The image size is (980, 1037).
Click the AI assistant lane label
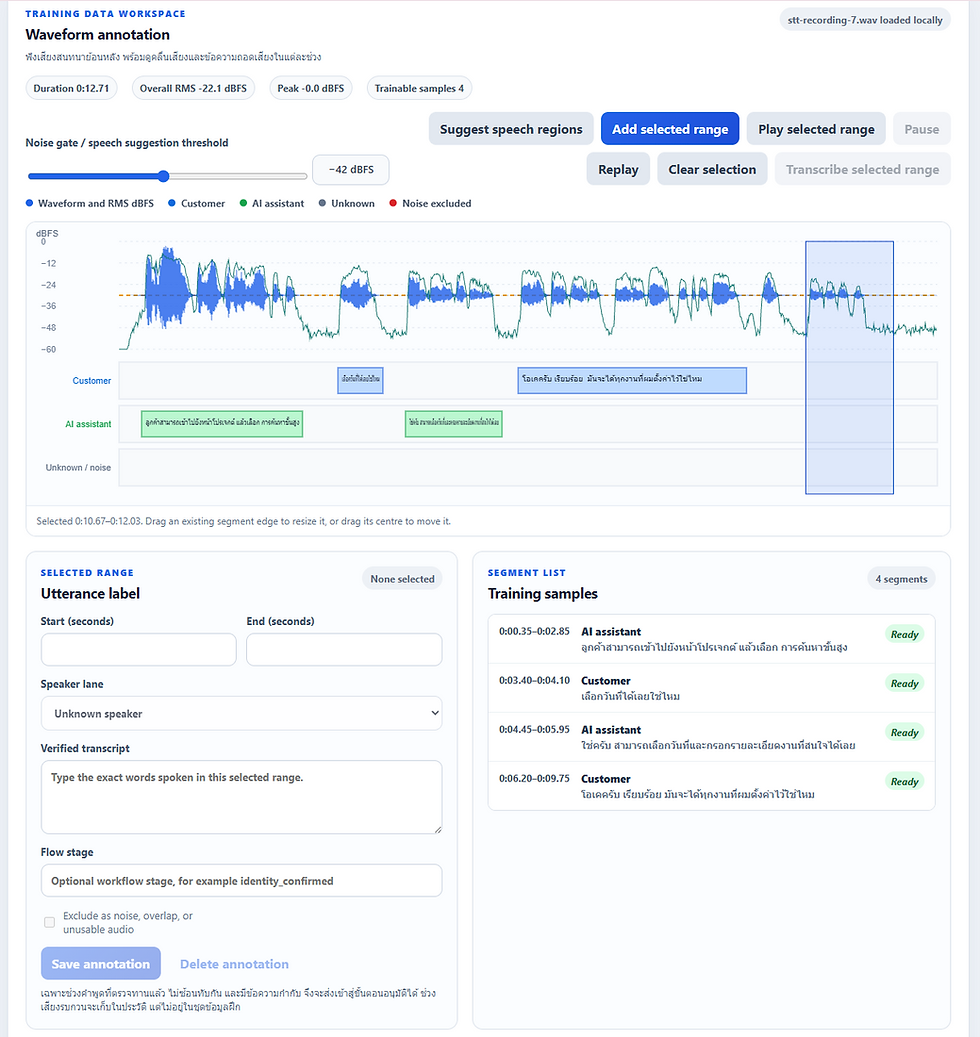coord(88,424)
